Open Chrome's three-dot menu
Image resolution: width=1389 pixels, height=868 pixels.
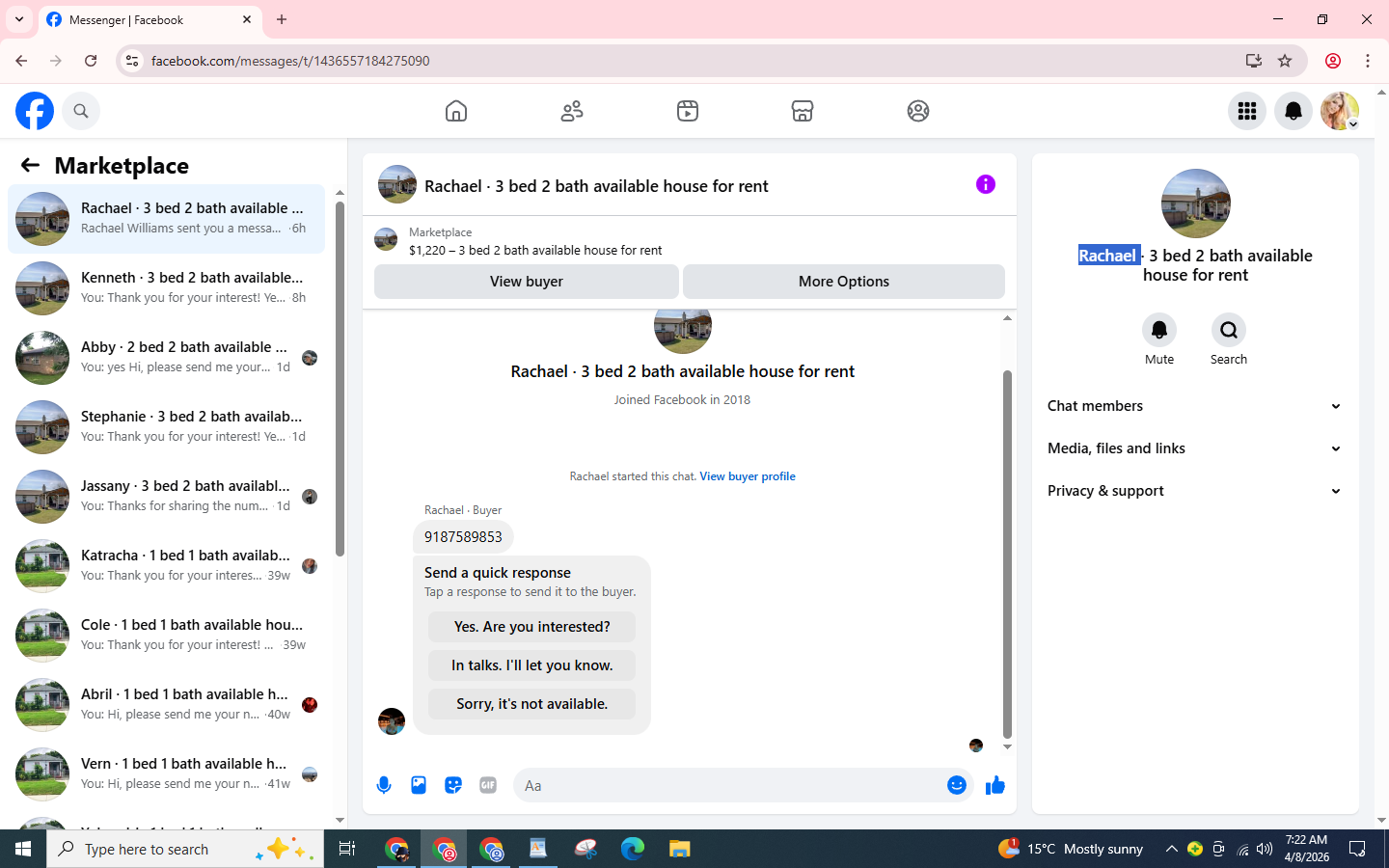[x=1368, y=61]
